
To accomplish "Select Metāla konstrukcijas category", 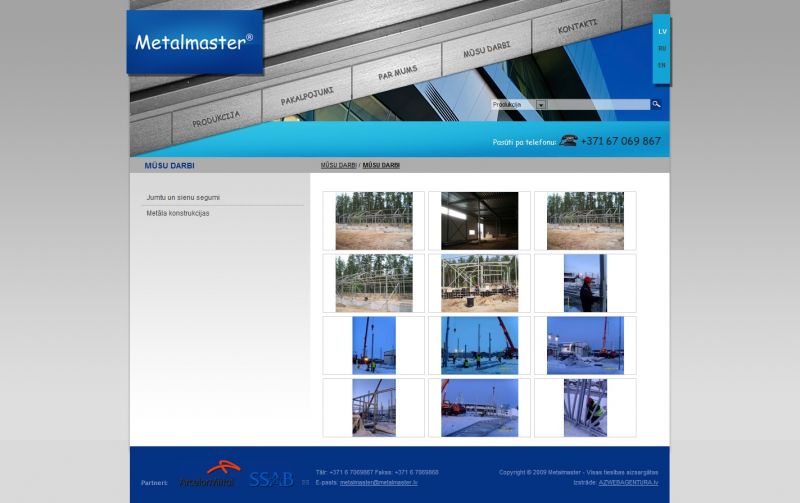I will tap(178, 213).
